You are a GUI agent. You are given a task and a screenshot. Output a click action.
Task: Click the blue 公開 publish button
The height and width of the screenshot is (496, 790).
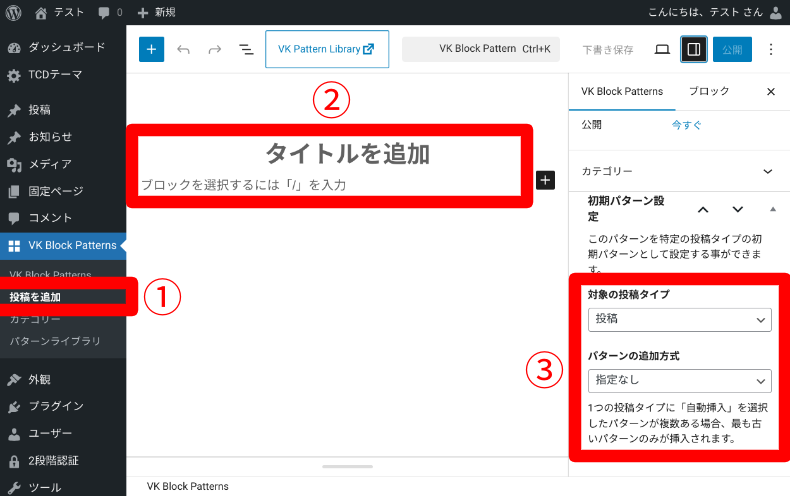[732, 49]
